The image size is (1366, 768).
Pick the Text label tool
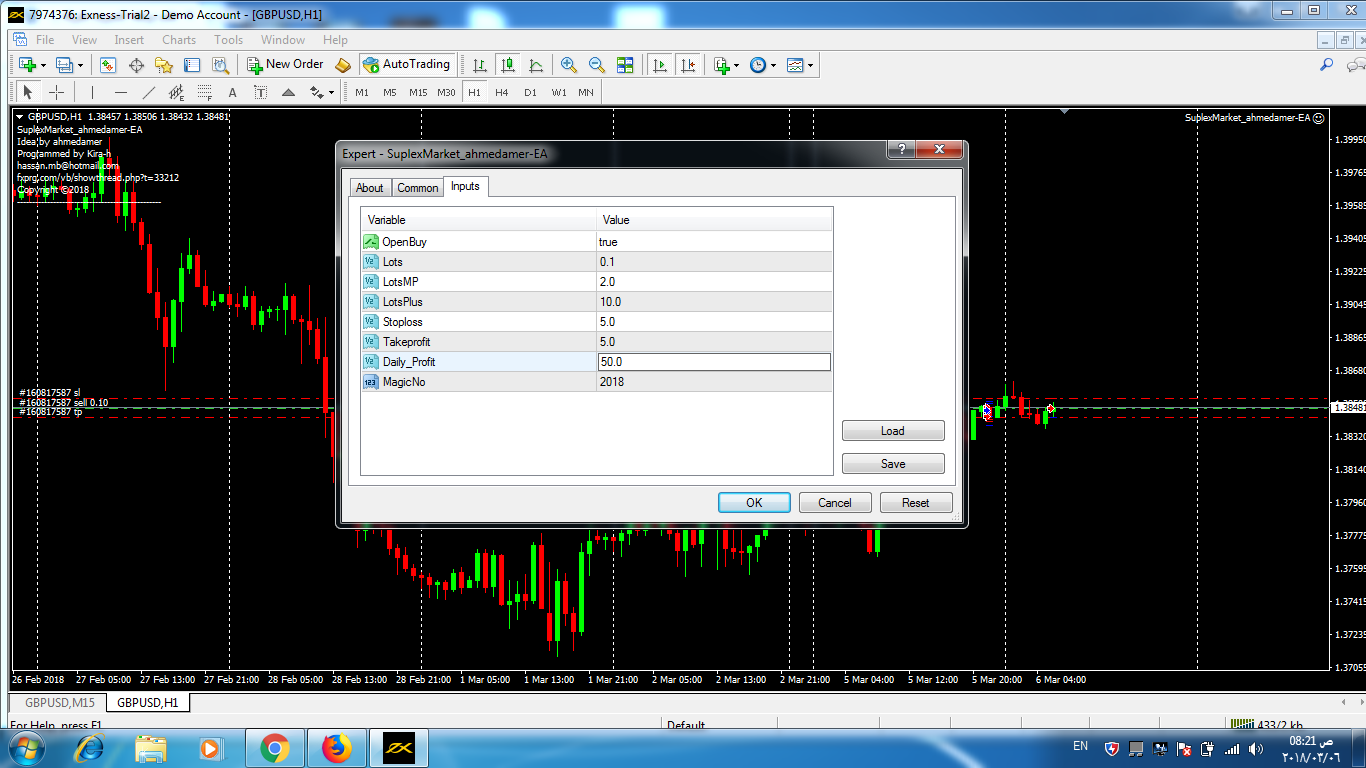(232, 92)
